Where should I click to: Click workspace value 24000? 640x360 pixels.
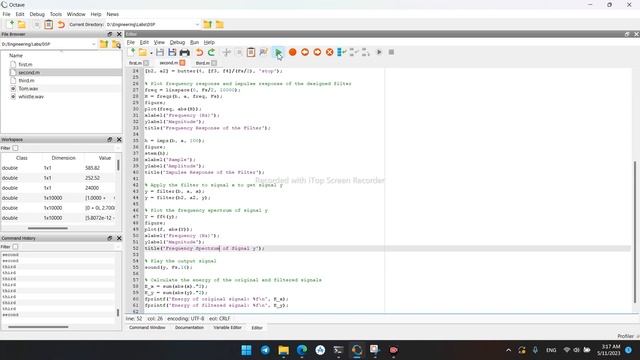click(92, 188)
